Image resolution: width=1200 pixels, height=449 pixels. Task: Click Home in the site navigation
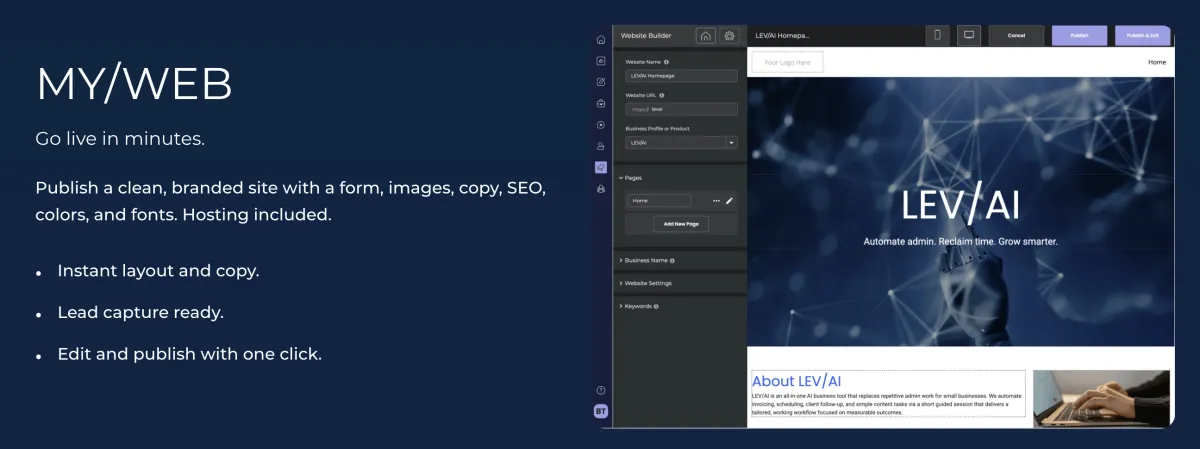click(x=1156, y=62)
